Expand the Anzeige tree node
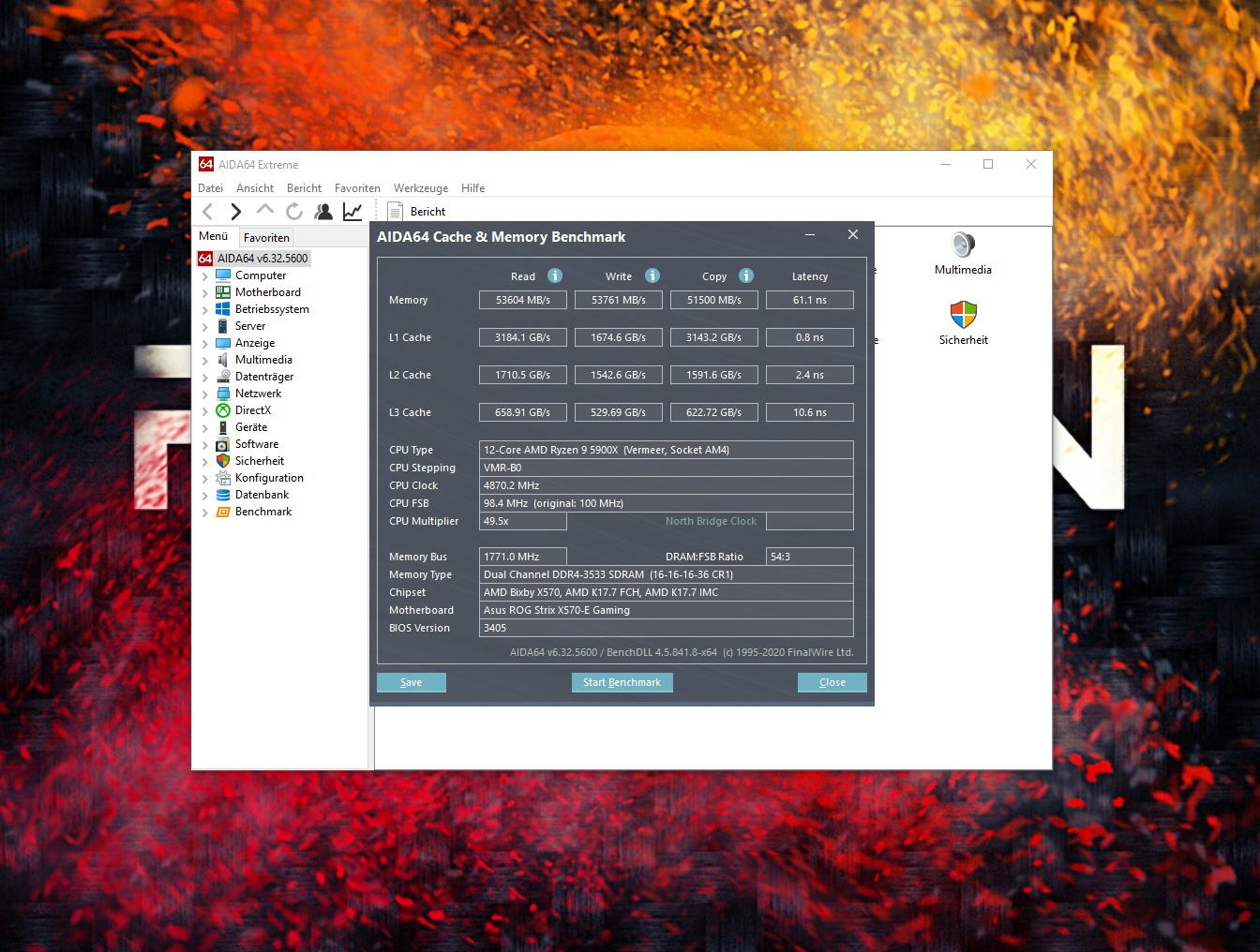 pos(205,344)
